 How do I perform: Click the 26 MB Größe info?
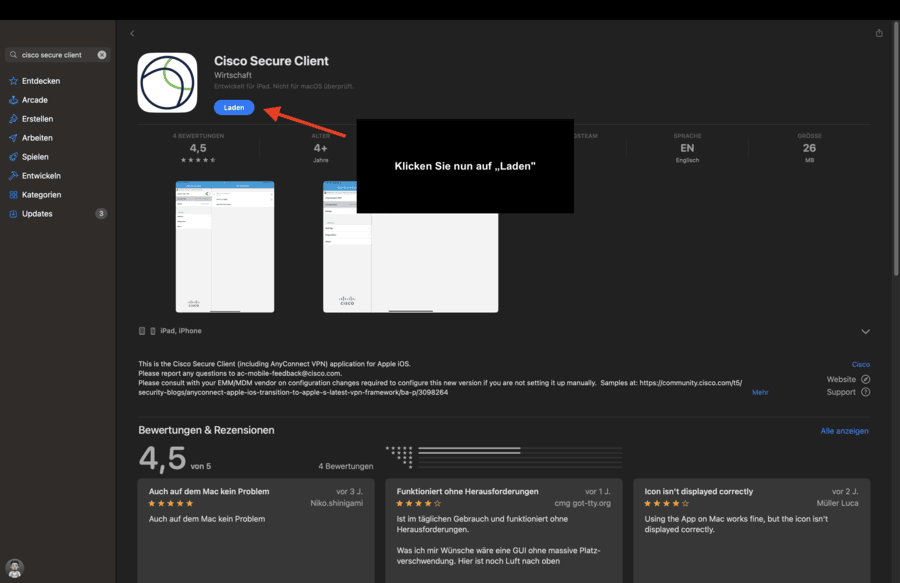[x=809, y=148]
